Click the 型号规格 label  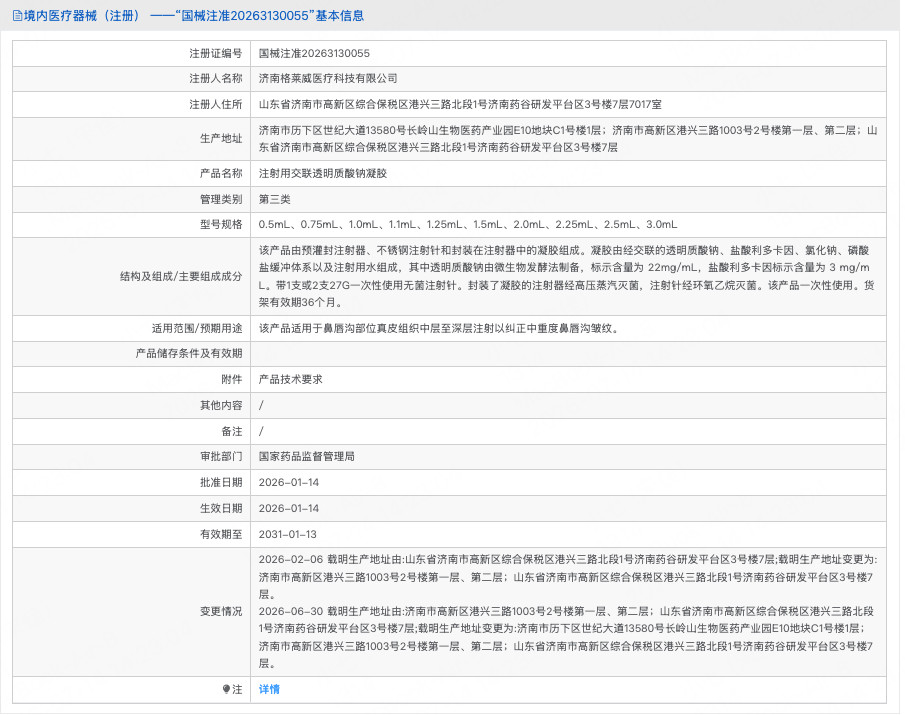click(221, 224)
